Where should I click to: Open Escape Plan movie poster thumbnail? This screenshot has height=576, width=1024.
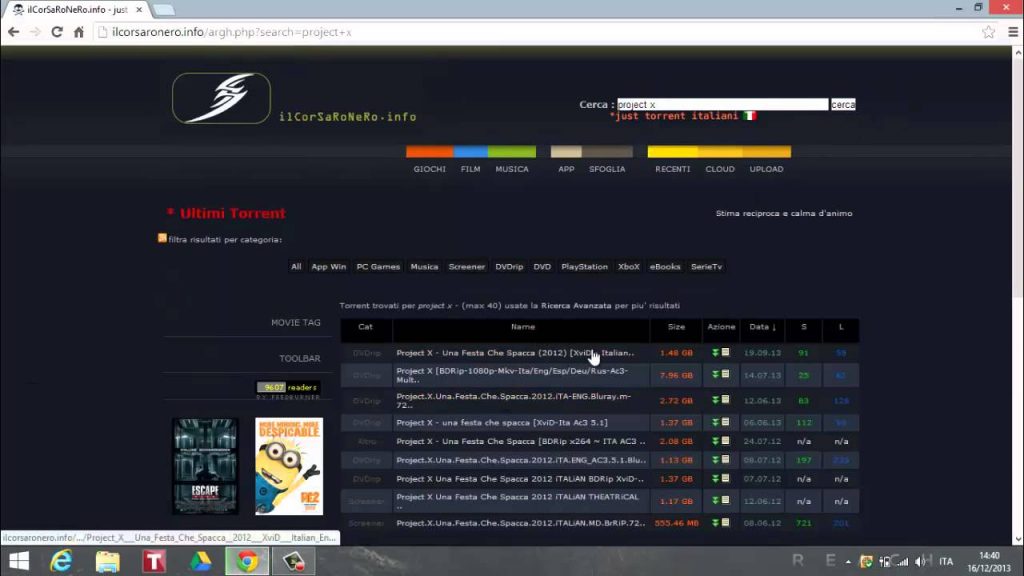click(205, 466)
